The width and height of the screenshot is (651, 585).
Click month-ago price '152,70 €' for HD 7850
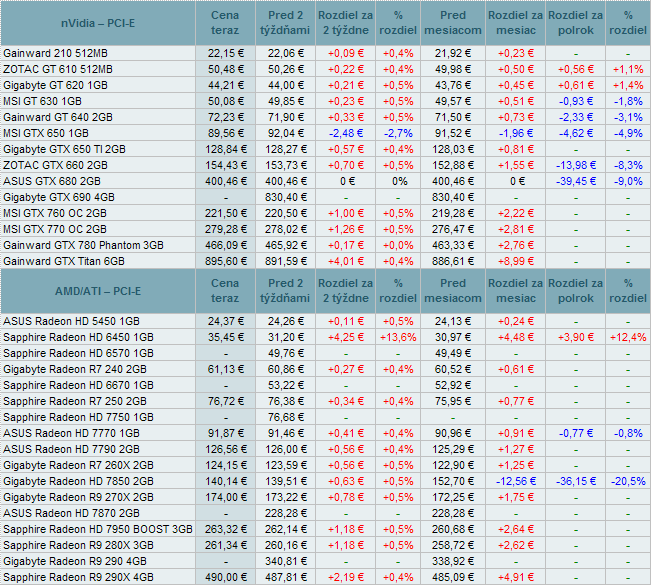pos(453,481)
